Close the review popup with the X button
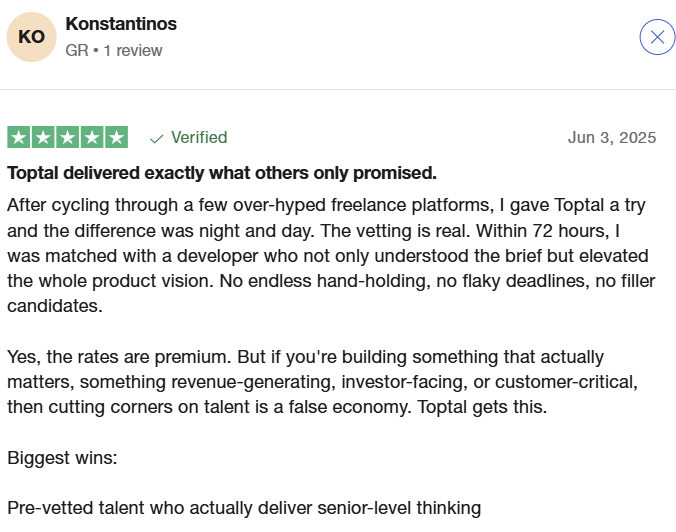Image resolution: width=676 pixels, height=532 pixels. click(x=657, y=37)
